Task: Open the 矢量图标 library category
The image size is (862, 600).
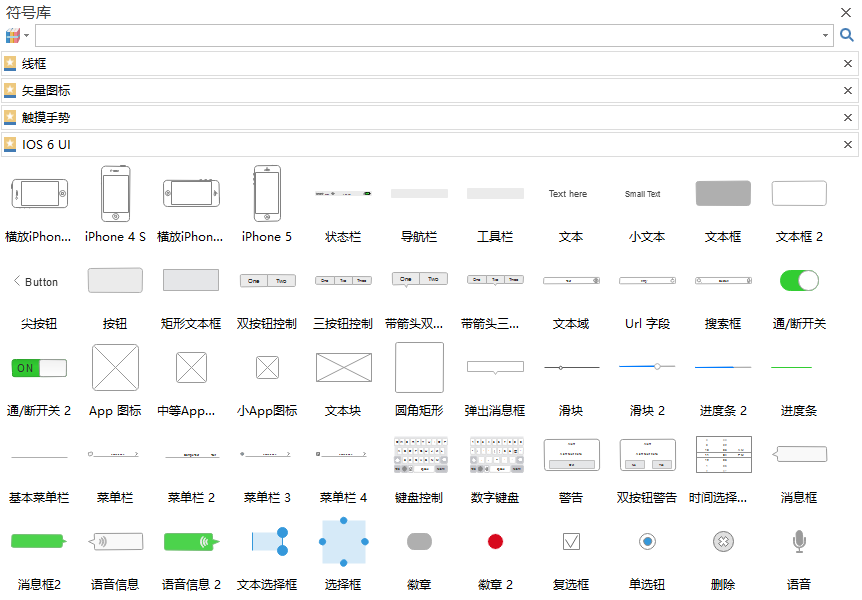Action: (x=46, y=90)
